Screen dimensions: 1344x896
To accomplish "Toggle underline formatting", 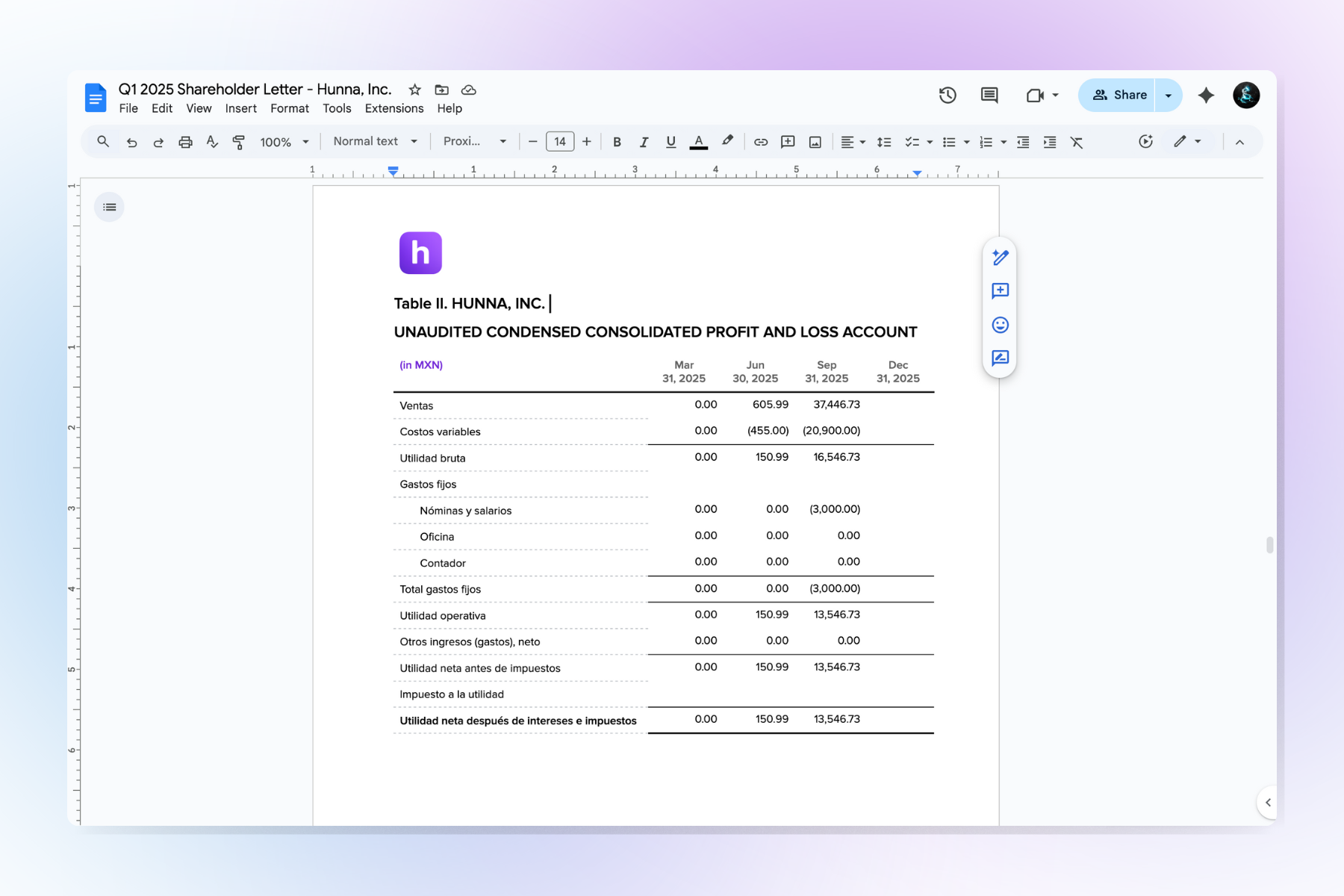I will (x=671, y=142).
